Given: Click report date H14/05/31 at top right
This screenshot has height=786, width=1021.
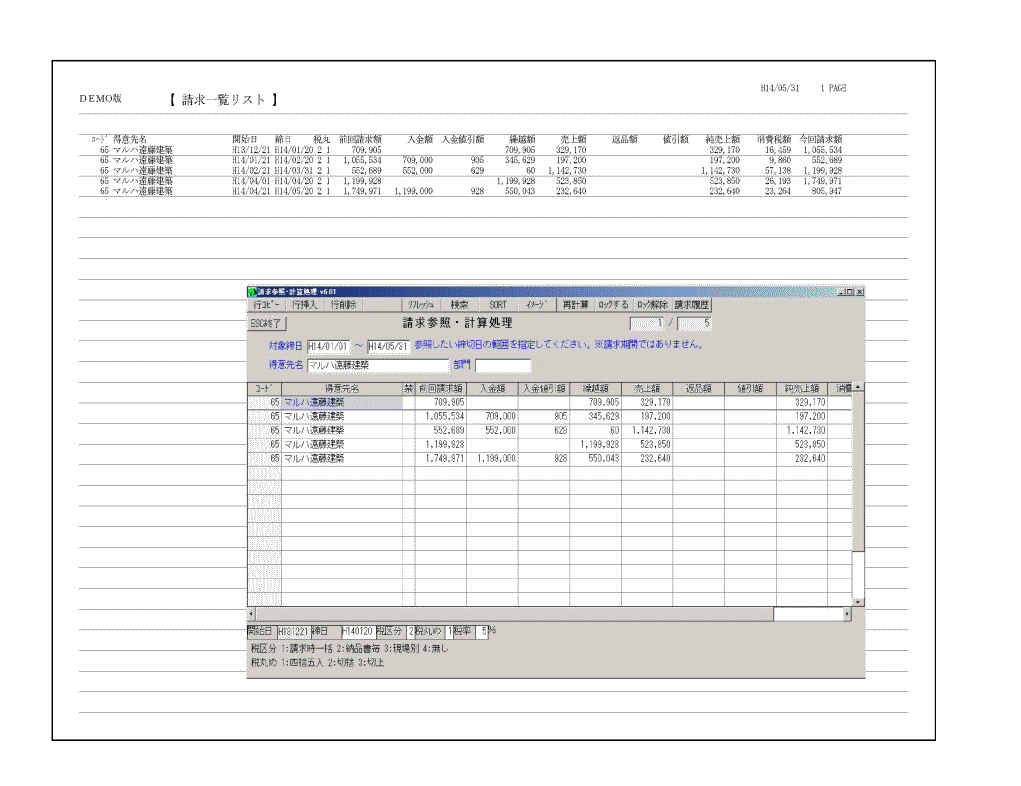Looking at the screenshot, I should tap(779, 88).
